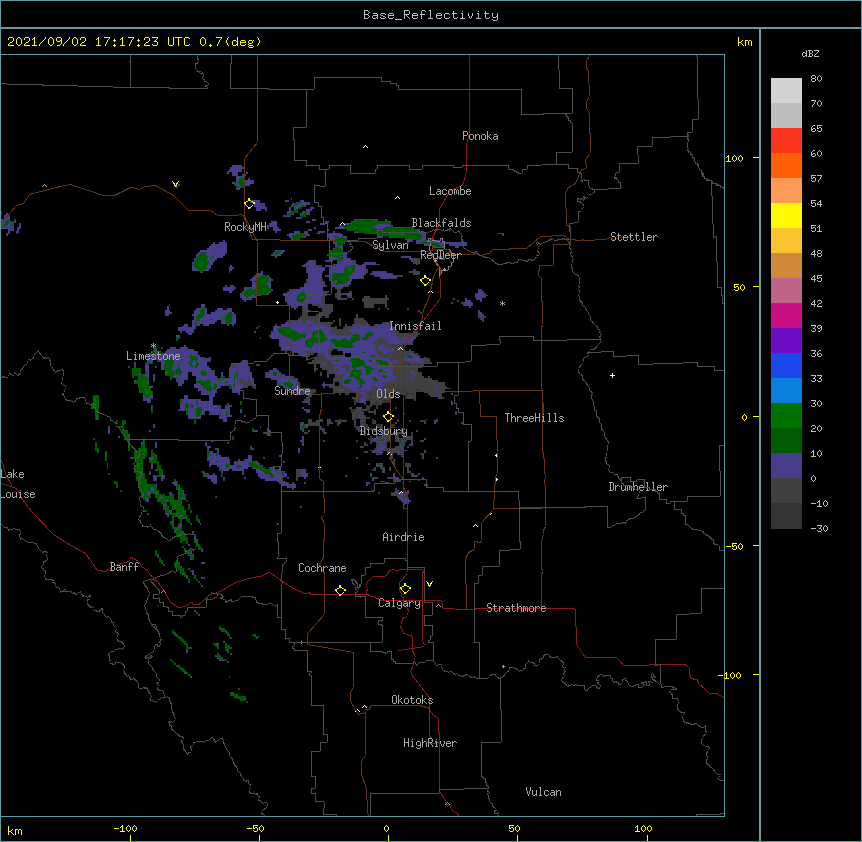The image size is (862, 842).
Task: Click the Stettler city label
Action: 634,237
